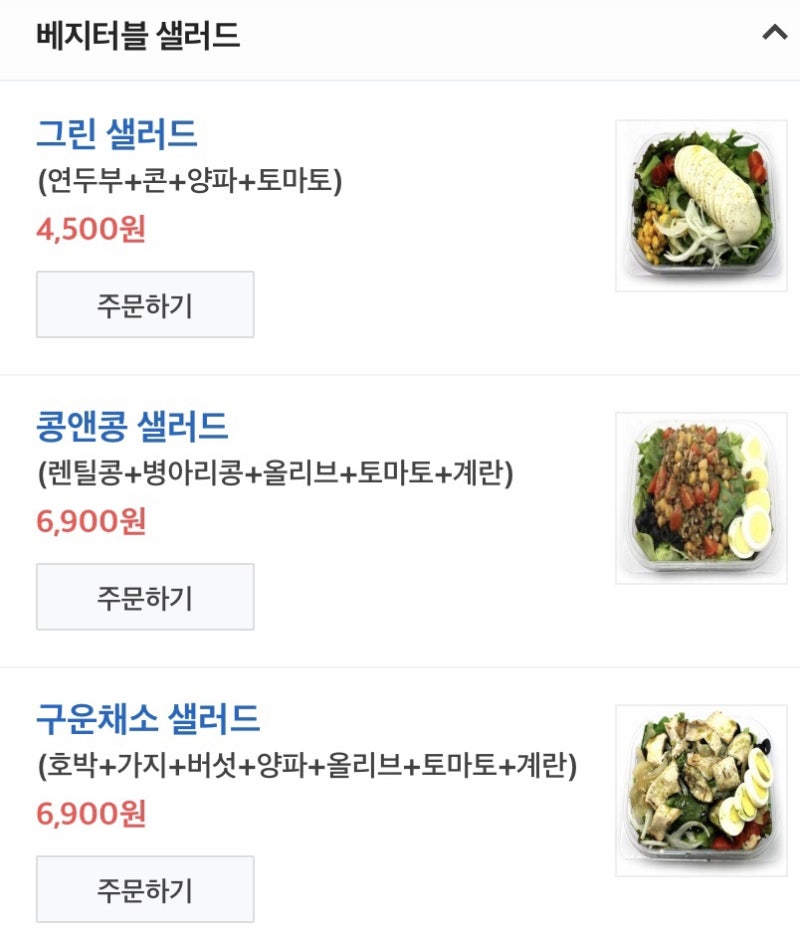
Task: Click the sliced tofu in the 그린 샐러드 photo
Action: [718, 190]
